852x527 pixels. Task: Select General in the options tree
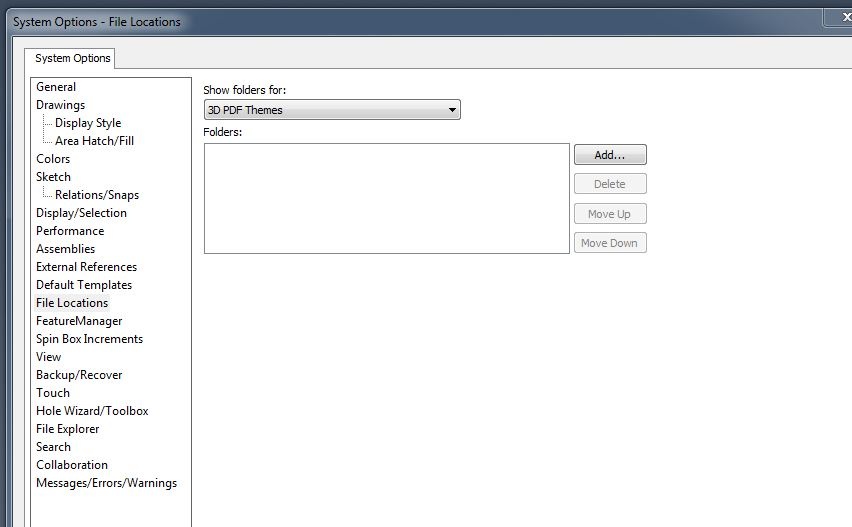[56, 87]
